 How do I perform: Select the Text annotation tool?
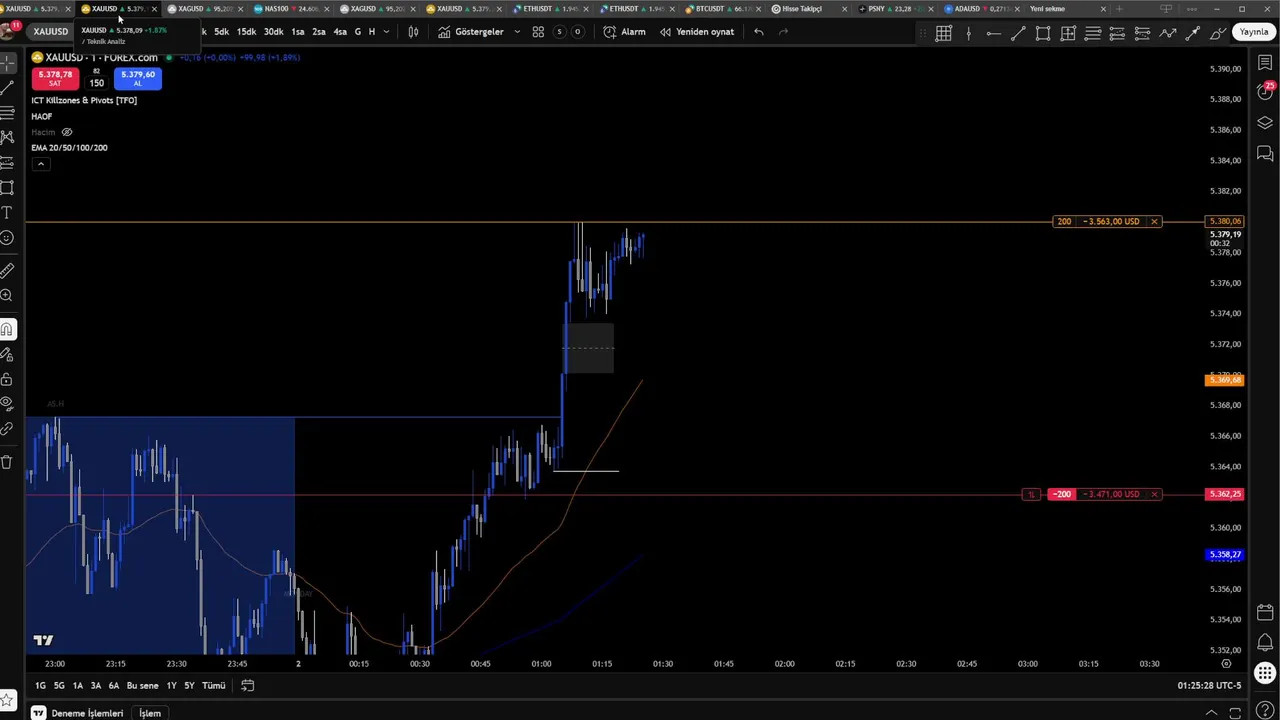coord(7,212)
